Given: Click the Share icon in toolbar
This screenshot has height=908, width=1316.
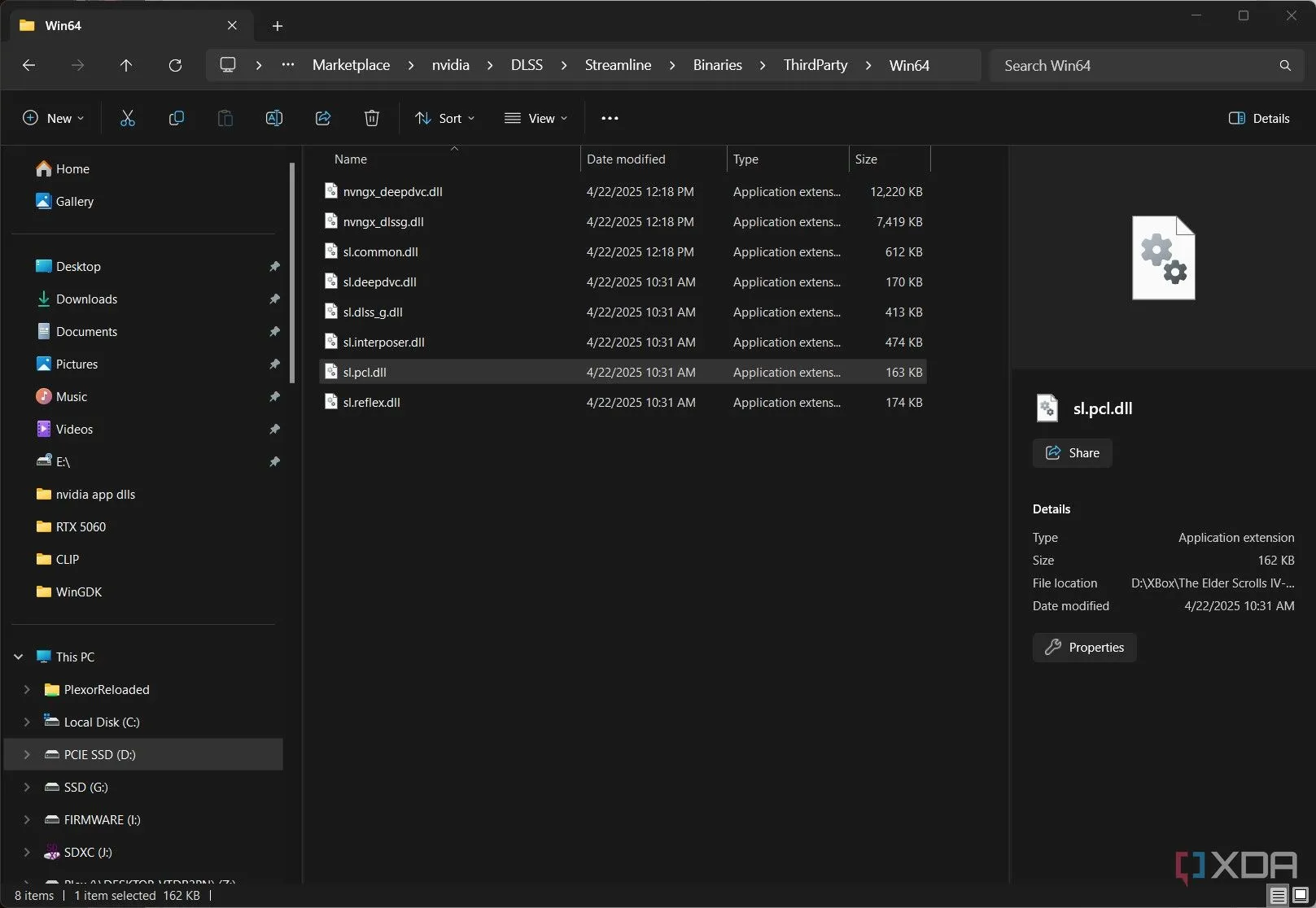Looking at the screenshot, I should [x=323, y=118].
